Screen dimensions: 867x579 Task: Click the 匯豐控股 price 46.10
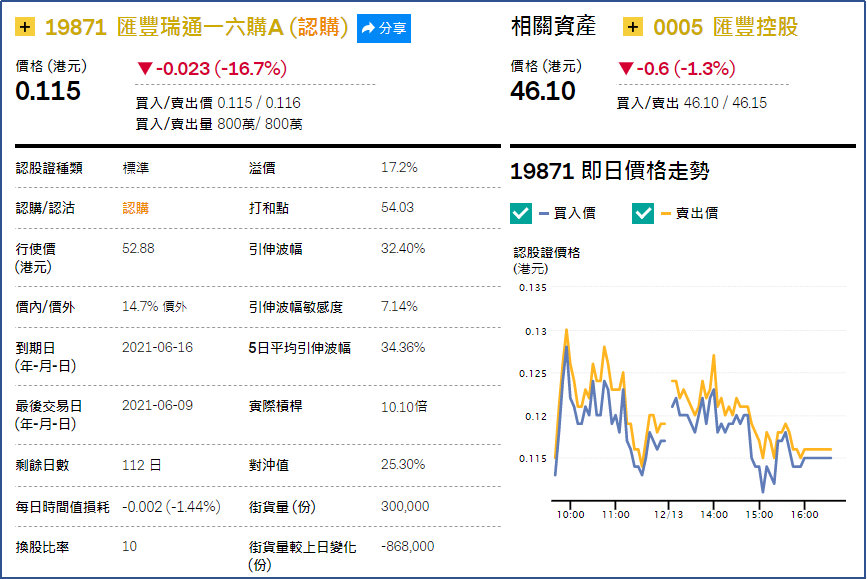click(x=543, y=91)
